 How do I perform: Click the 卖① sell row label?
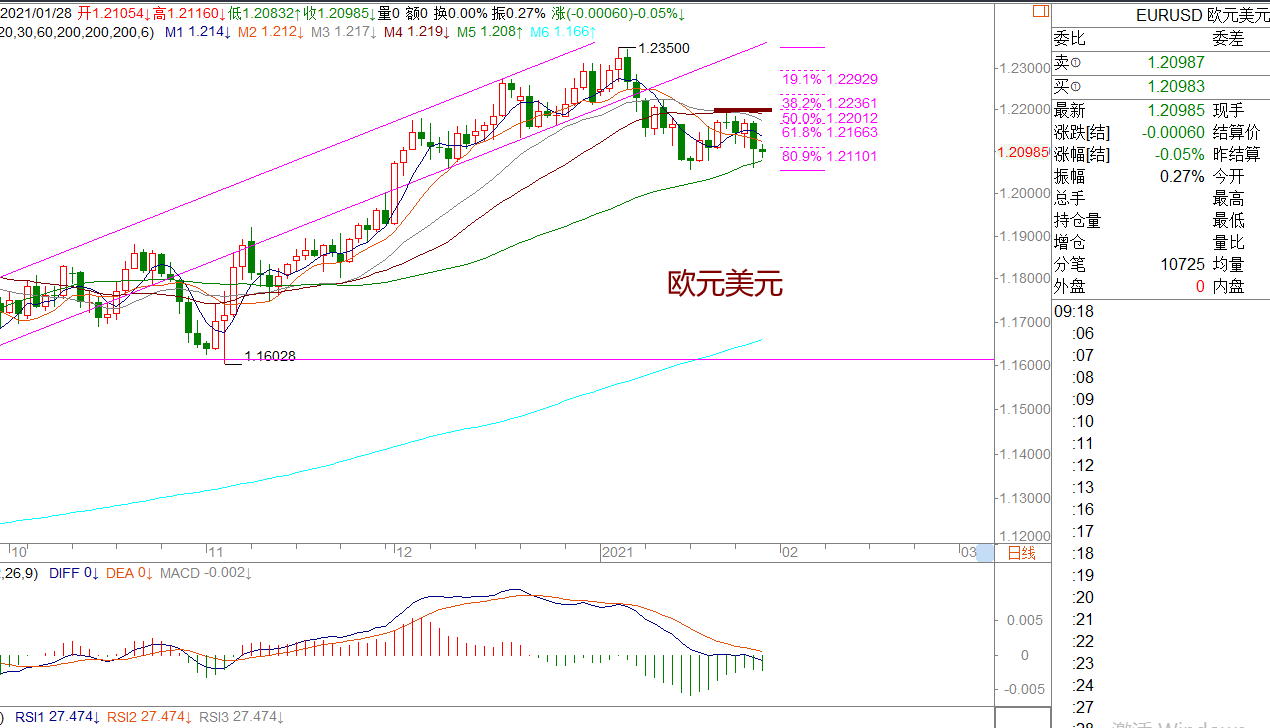[x=1068, y=62]
